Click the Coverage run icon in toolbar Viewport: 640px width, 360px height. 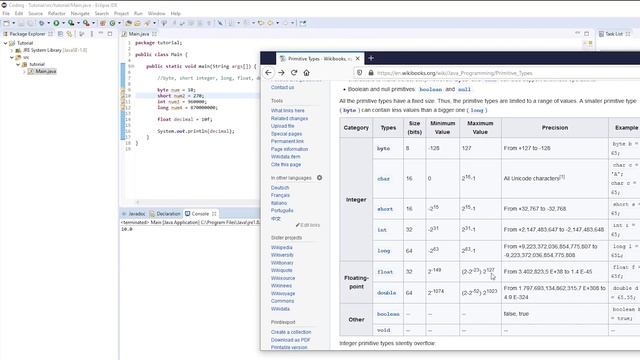pos(71,23)
